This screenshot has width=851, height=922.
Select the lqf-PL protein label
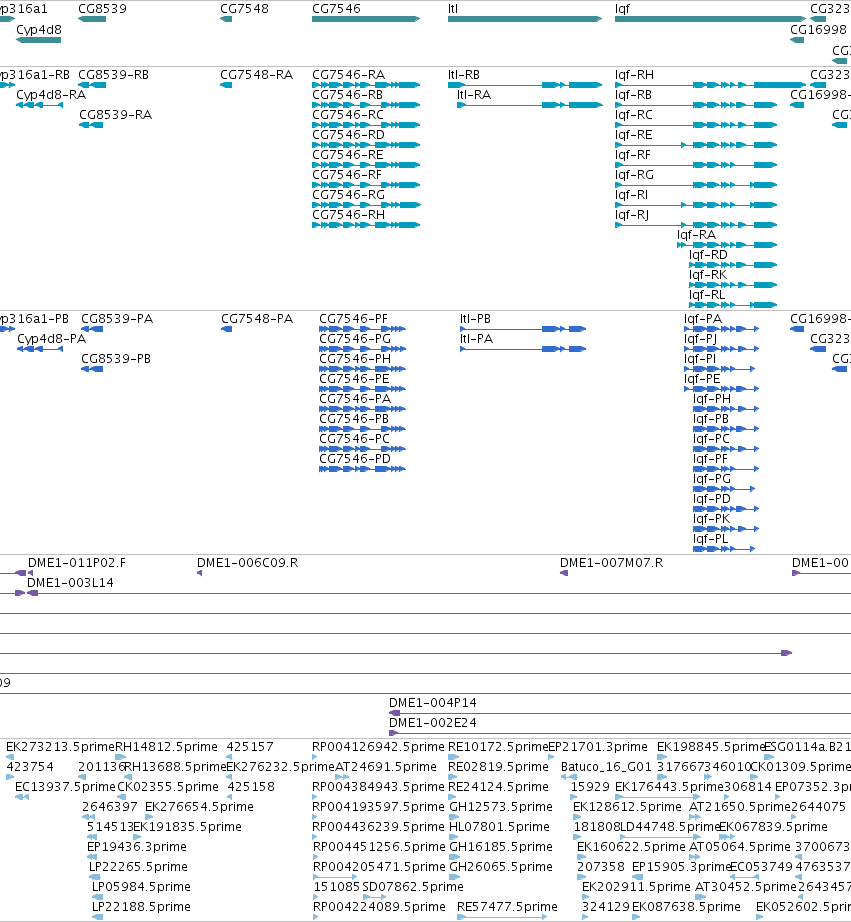710,539
